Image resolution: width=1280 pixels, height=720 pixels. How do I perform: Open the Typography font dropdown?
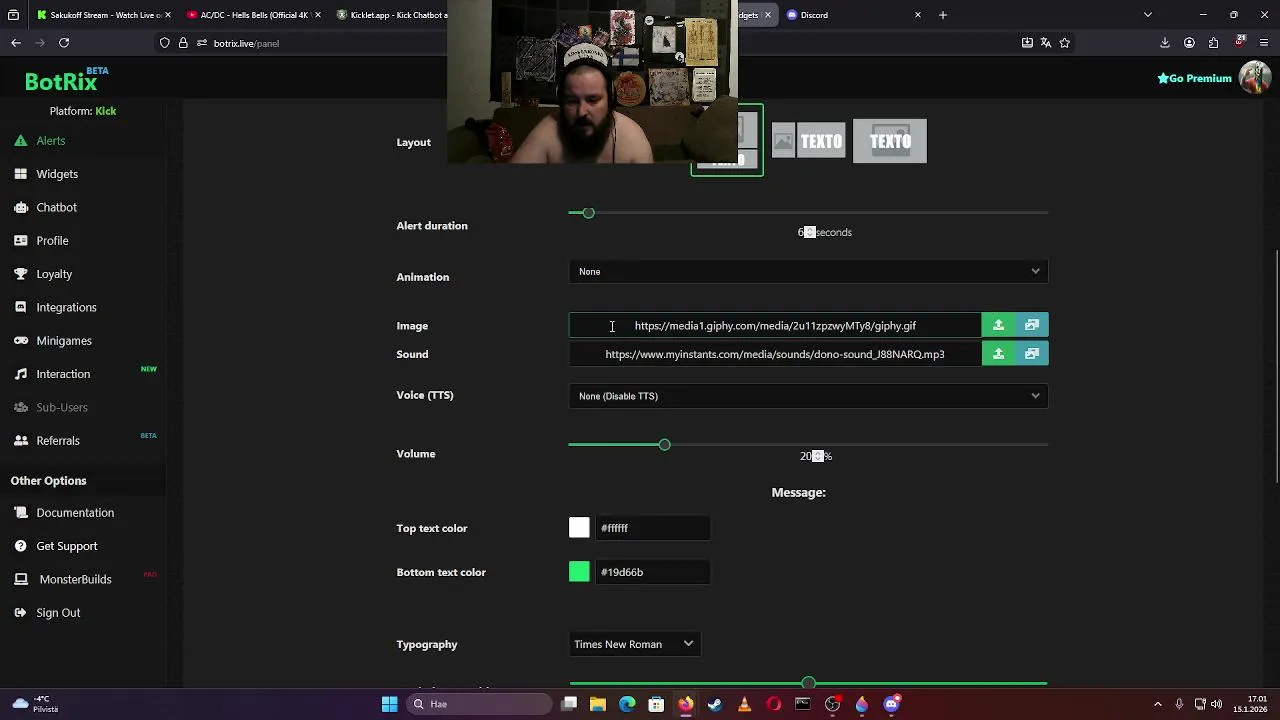coord(634,644)
